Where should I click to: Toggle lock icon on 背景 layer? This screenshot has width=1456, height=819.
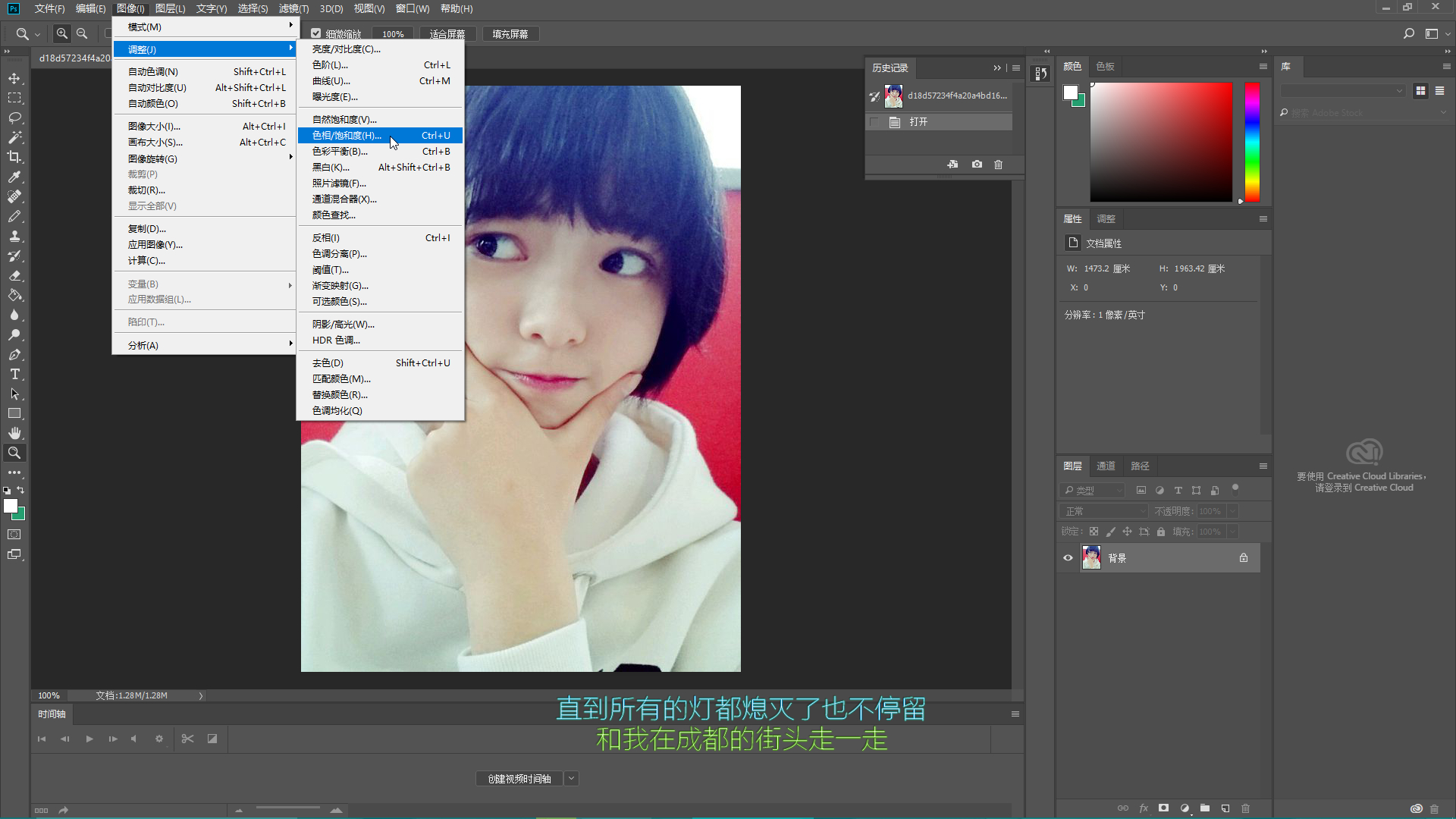[x=1244, y=558]
